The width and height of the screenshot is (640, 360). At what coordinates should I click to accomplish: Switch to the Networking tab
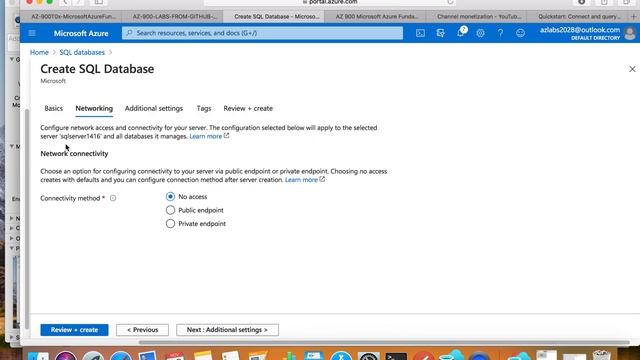94,109
